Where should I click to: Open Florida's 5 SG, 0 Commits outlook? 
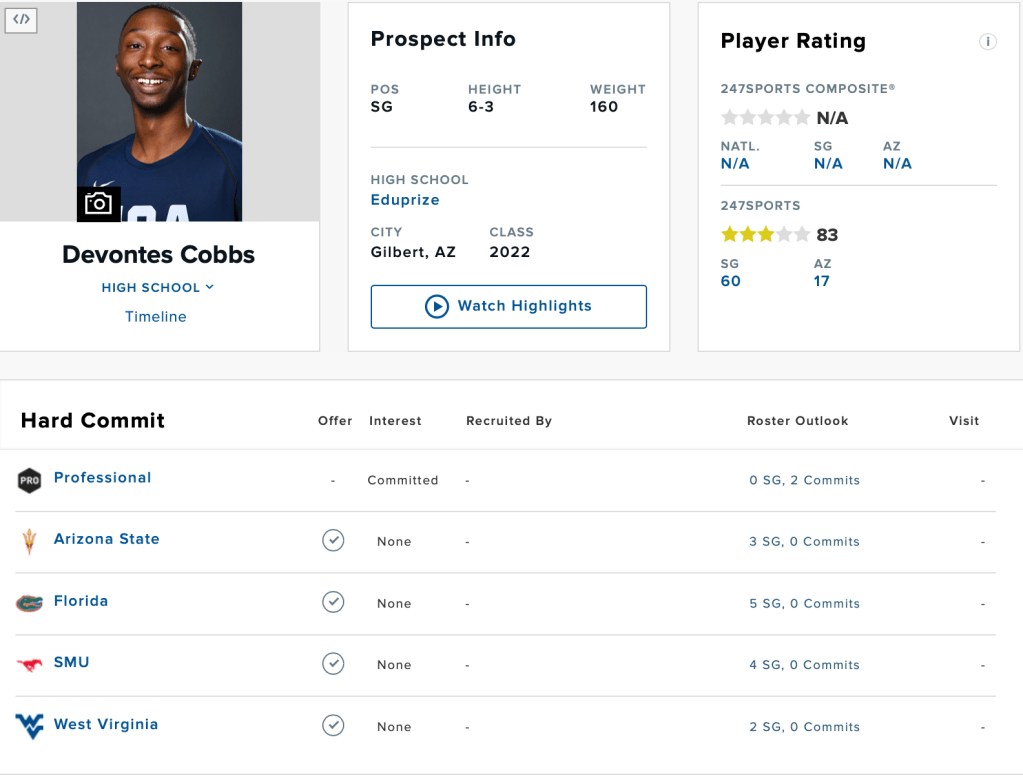click(x=804, y=604)
